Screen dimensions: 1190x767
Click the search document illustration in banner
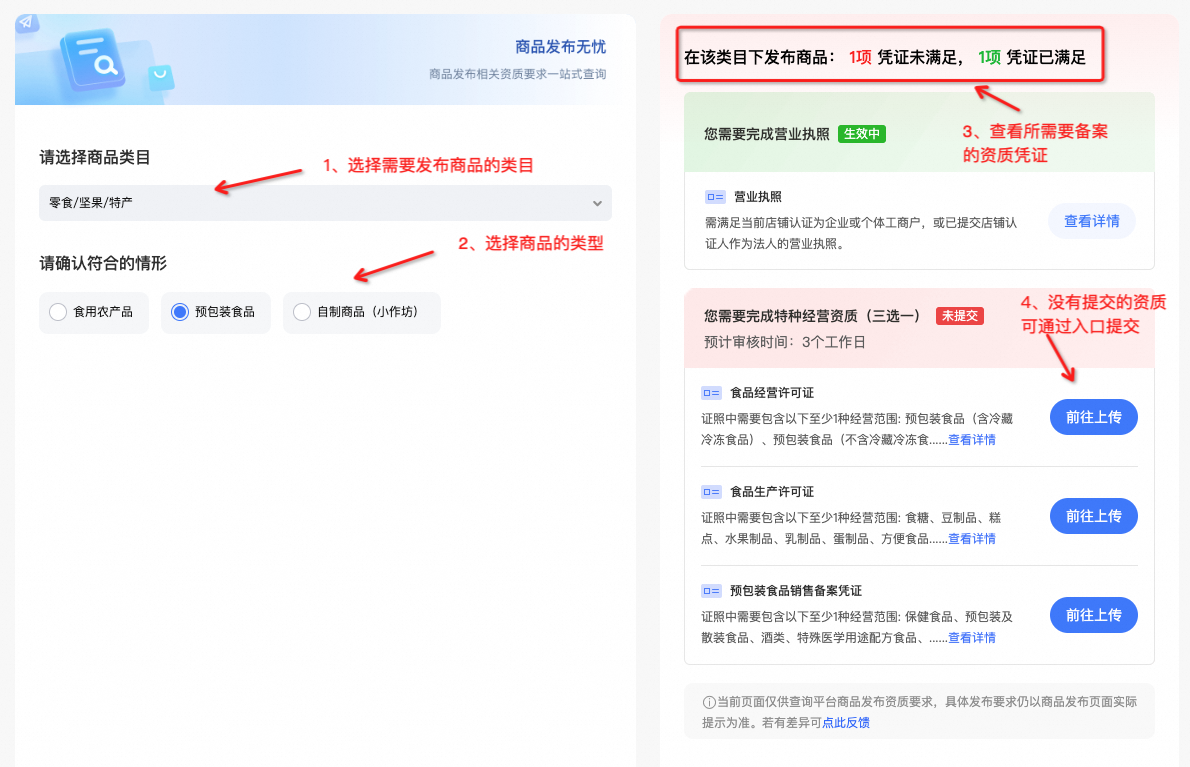click(x=94, y=60)
